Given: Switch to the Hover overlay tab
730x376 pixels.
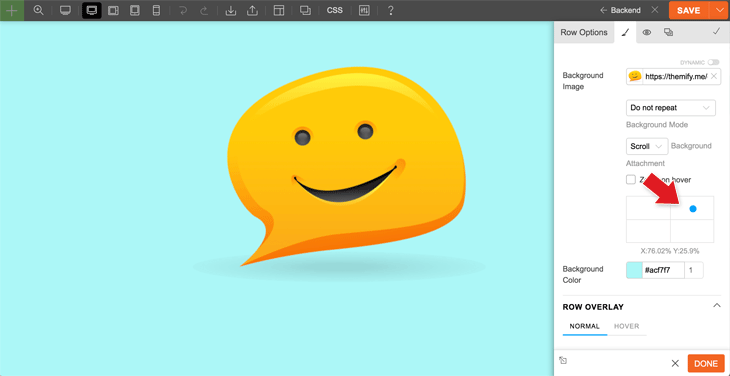Looking at the screenshot, I should 627,326.
